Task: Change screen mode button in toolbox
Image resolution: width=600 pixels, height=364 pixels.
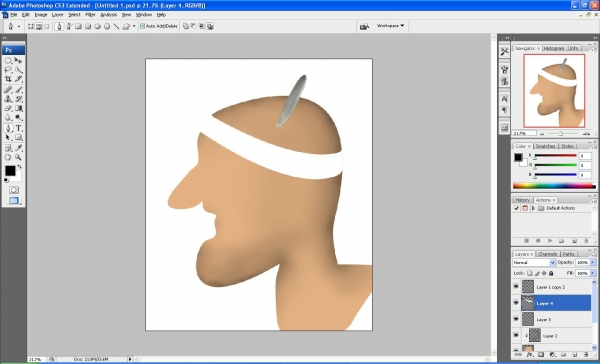Action: pos(14,201)
